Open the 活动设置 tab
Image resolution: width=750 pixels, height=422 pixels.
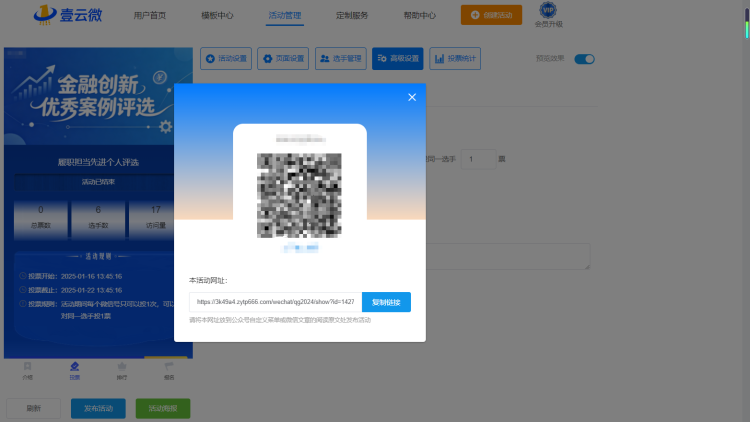(x=226, y=58)
